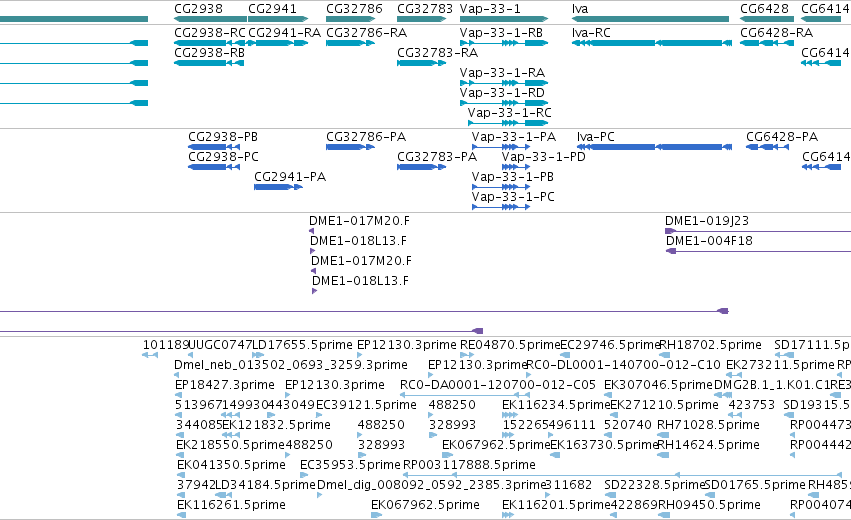Select EST RH14624.5prime

click(x=708, y=446)
